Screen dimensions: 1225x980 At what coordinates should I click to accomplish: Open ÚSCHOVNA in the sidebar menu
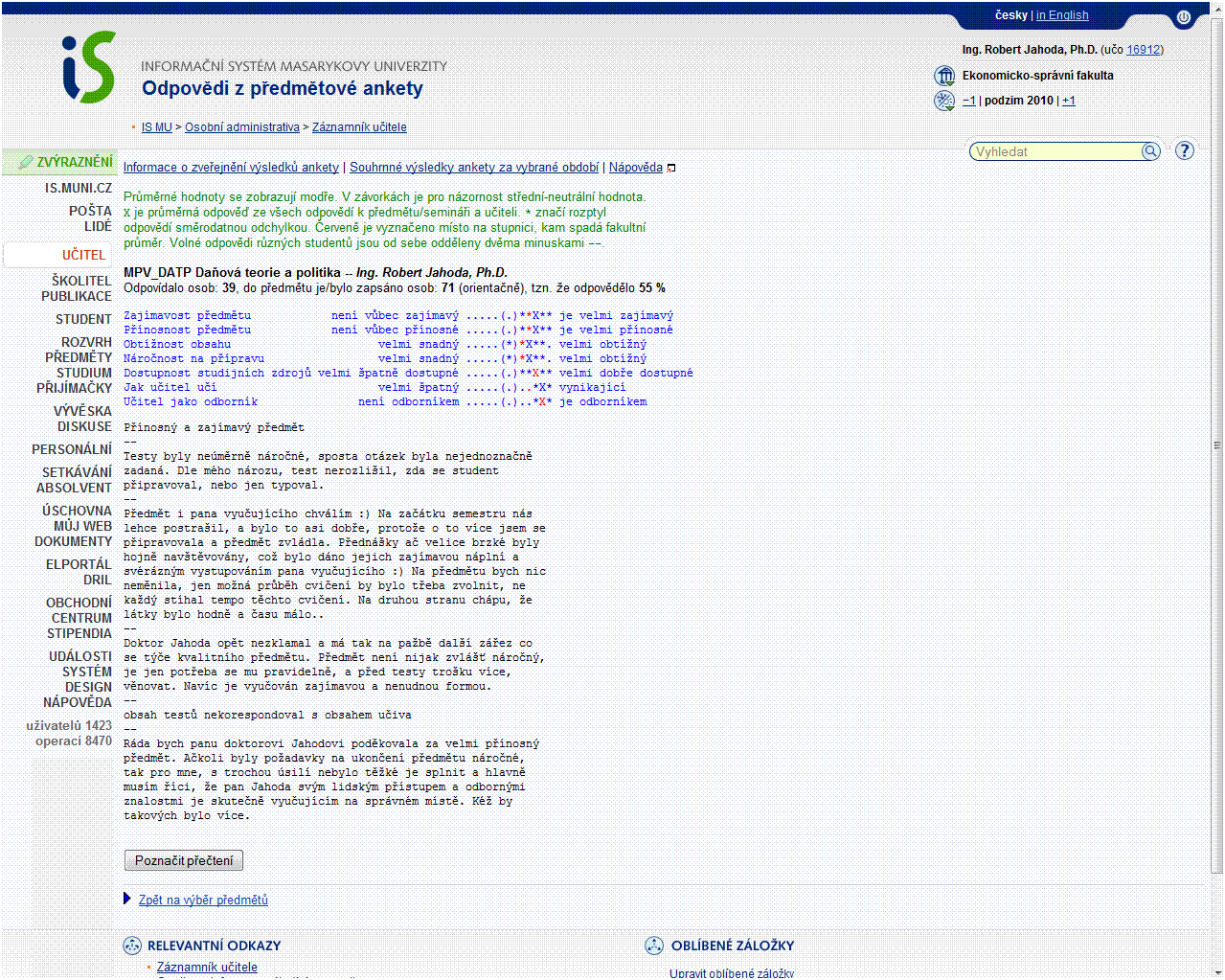pos(78,511)
